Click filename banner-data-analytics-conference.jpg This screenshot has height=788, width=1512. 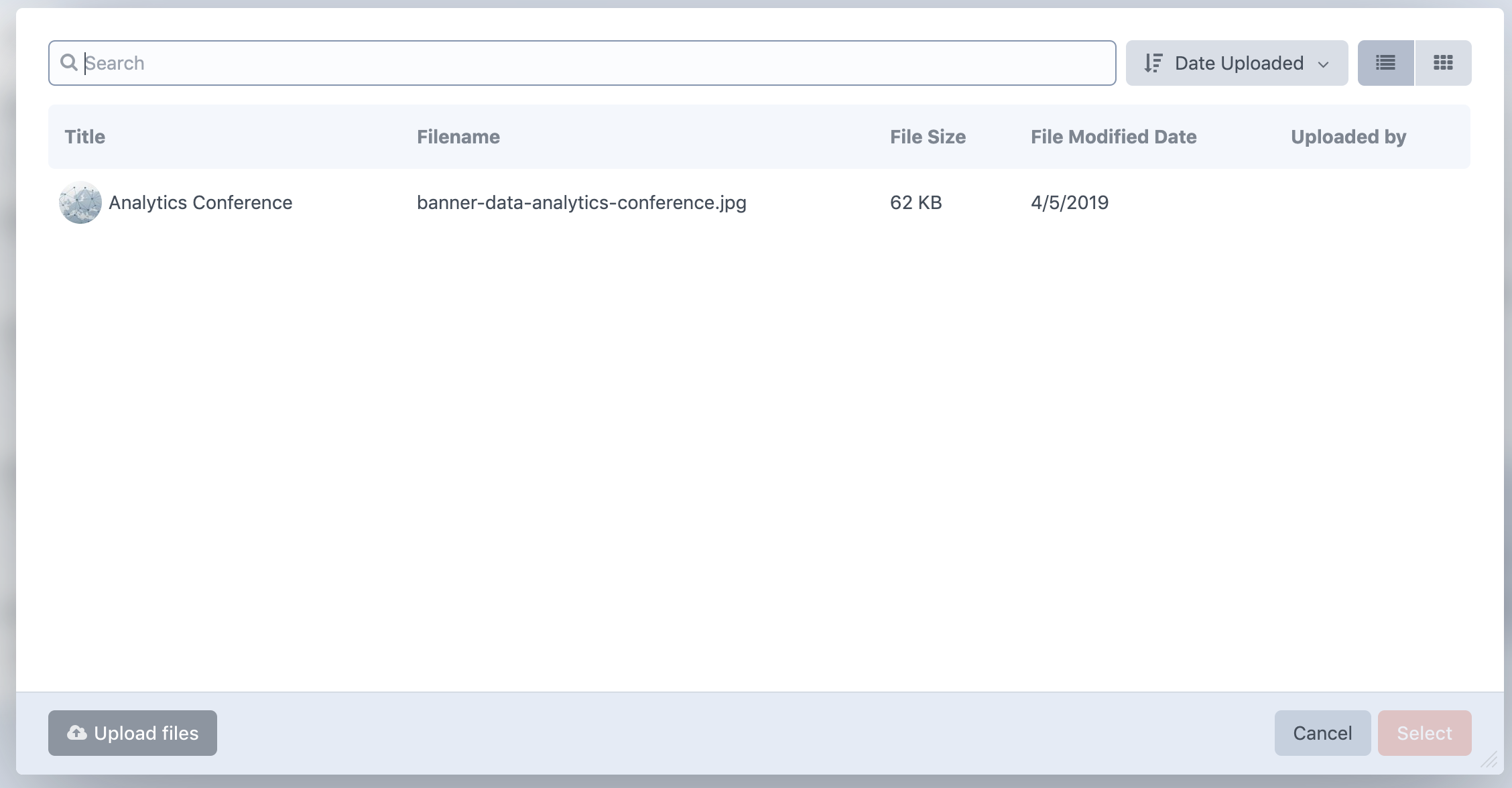click(581, 202)
